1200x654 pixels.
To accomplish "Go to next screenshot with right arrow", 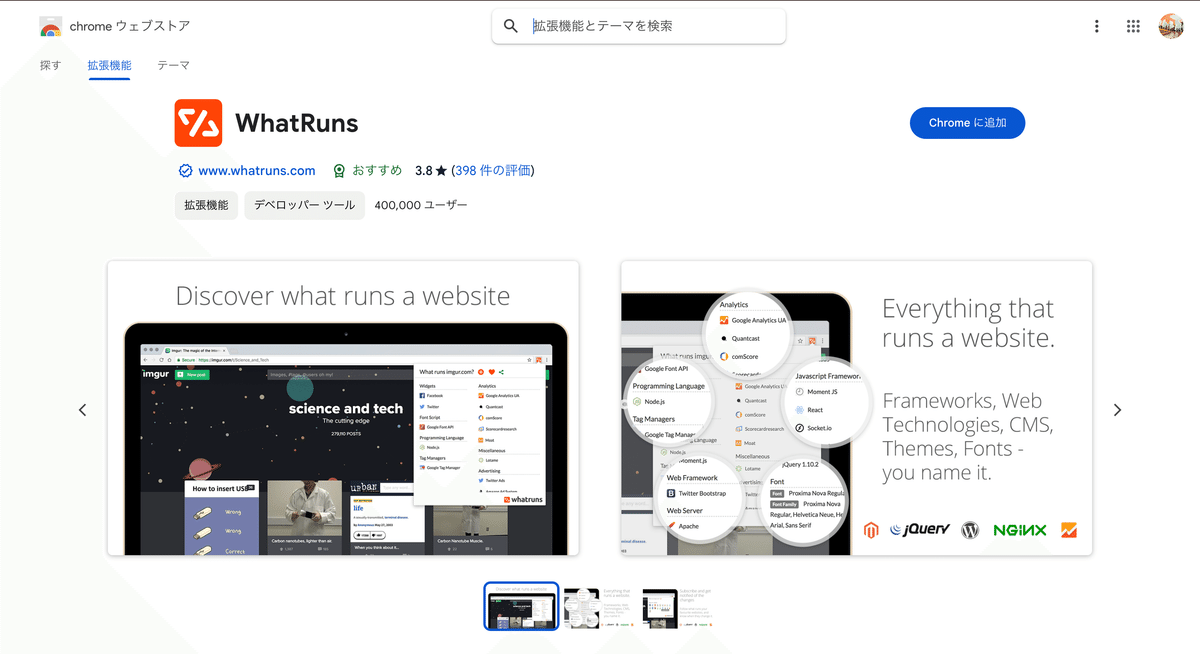I will [1117, 410].
